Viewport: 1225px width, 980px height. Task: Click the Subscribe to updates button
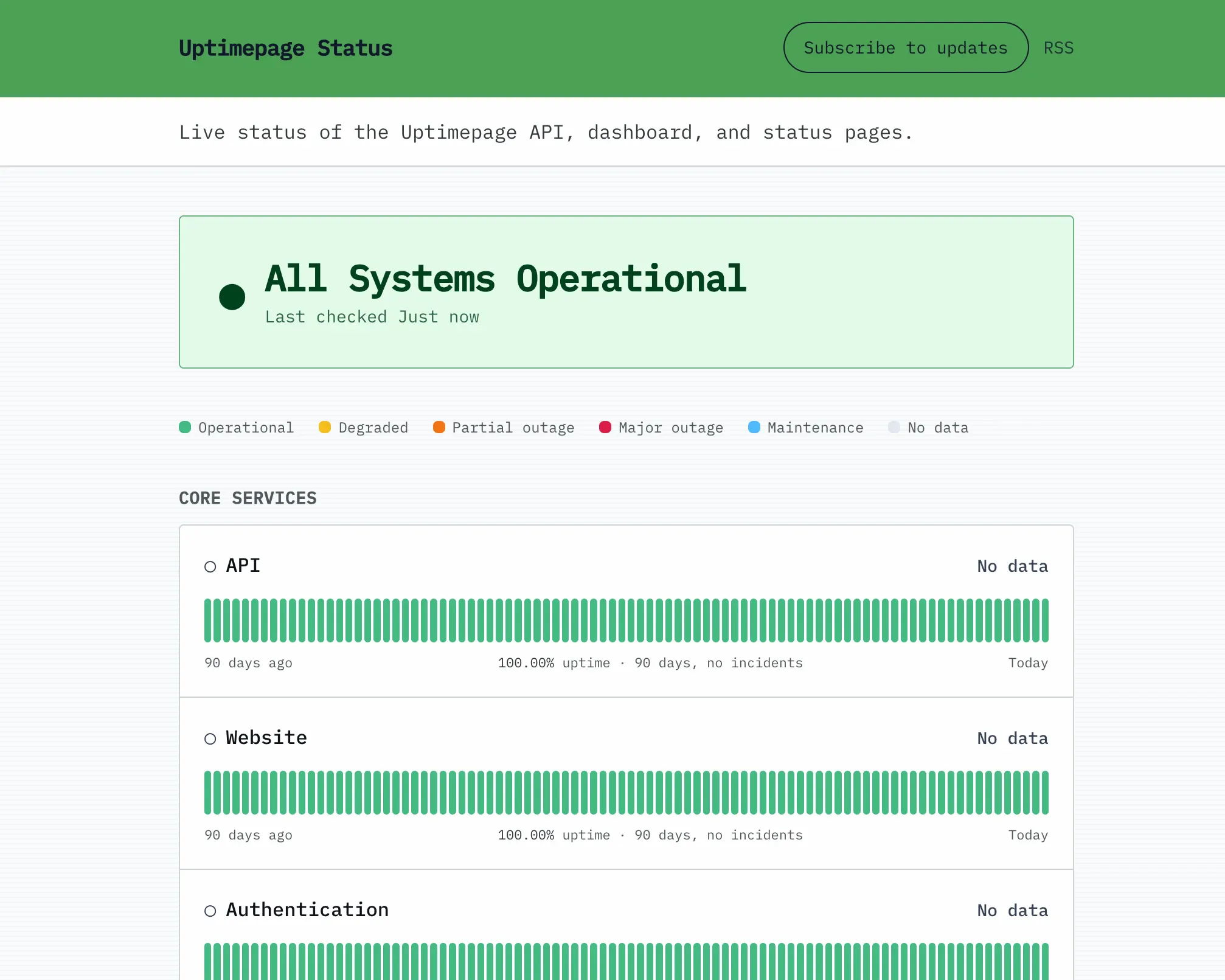click(x=906, y=47)
